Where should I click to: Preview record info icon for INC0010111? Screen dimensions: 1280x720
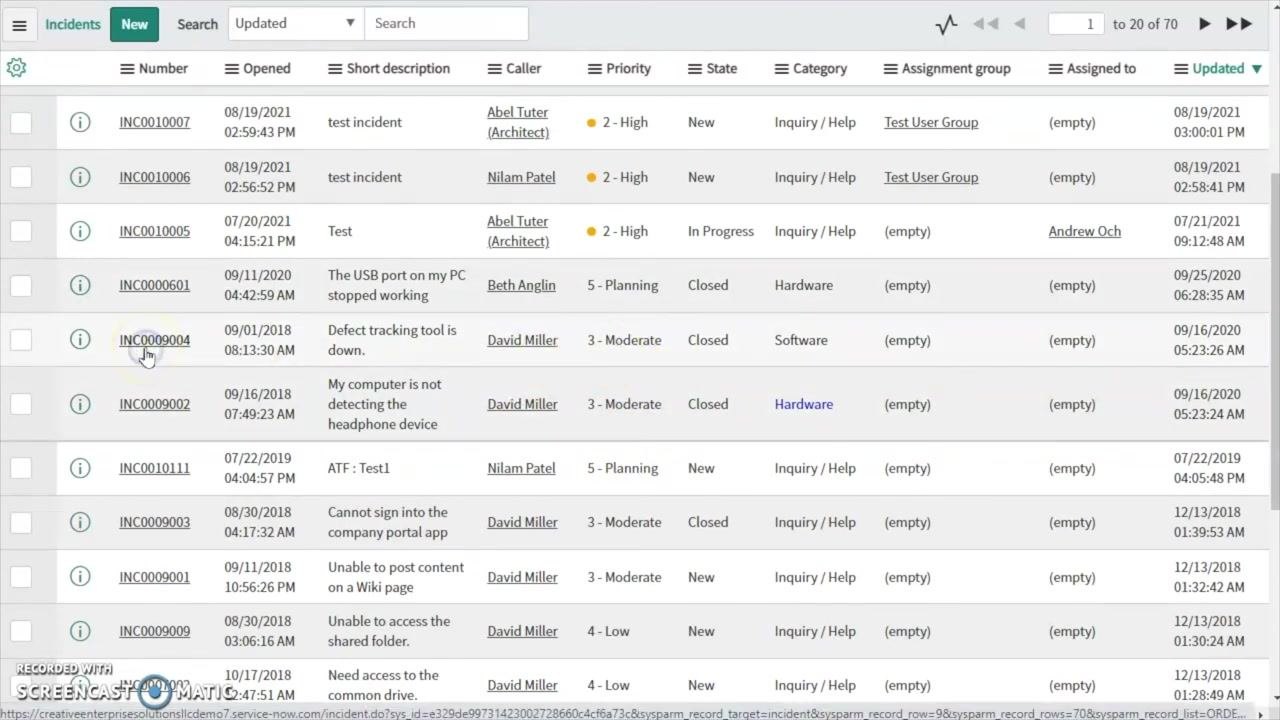80,468
